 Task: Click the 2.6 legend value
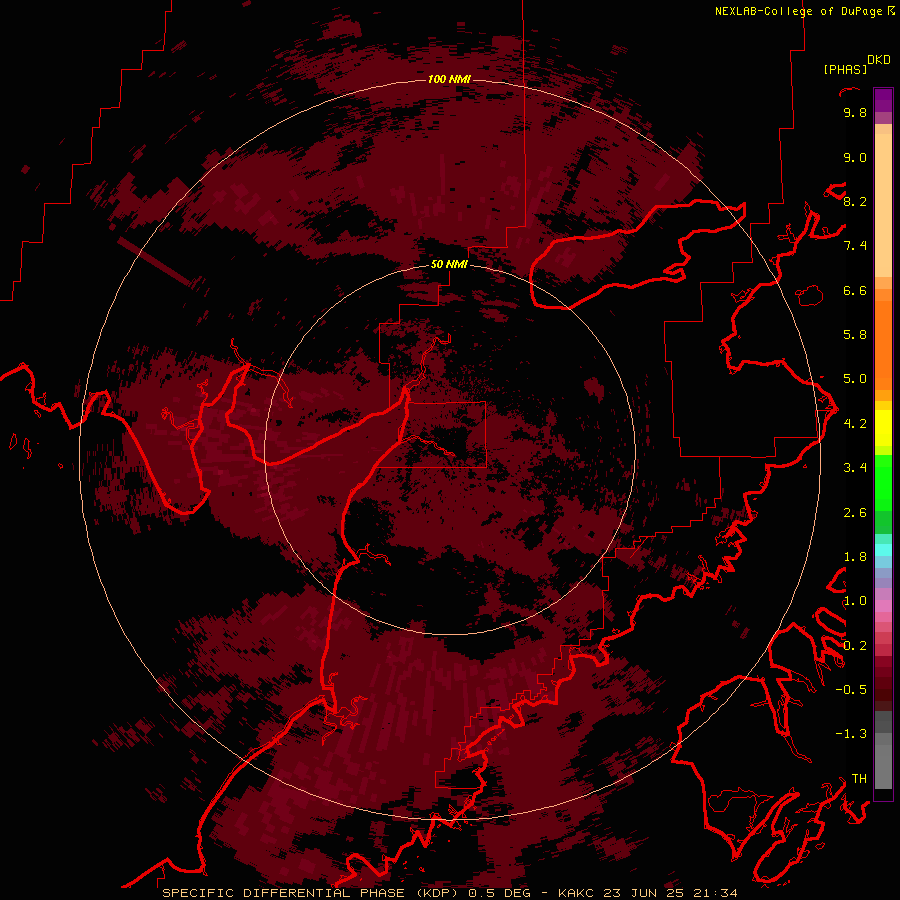pos(855,513)
